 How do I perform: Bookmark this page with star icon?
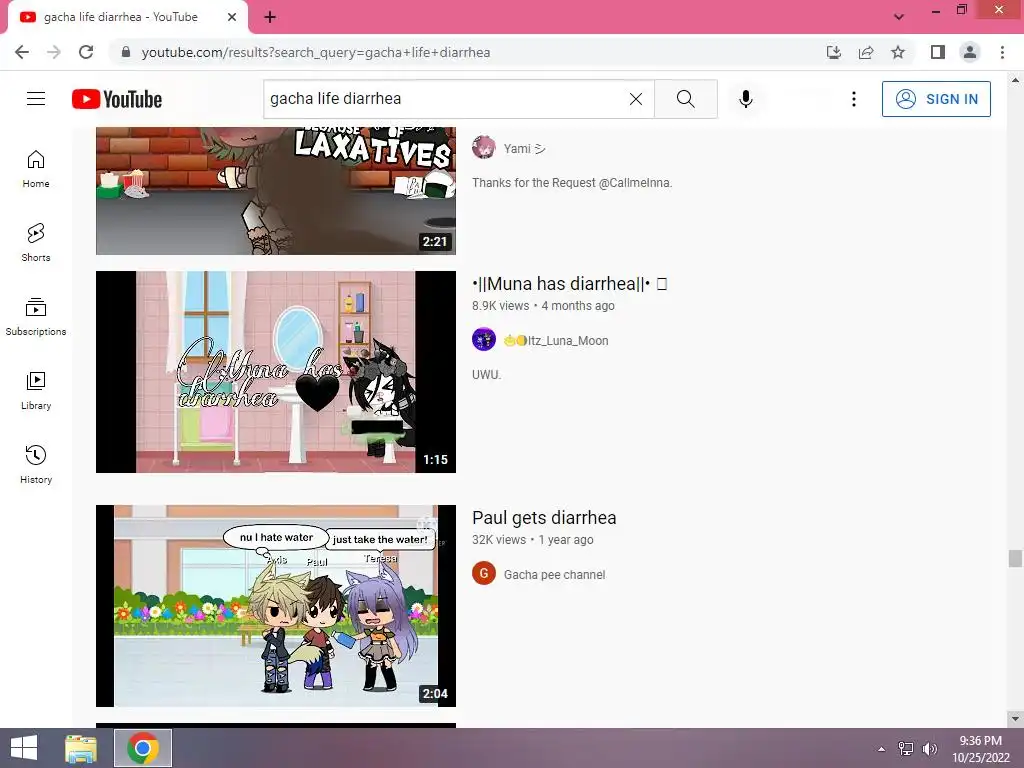[898, 52]
